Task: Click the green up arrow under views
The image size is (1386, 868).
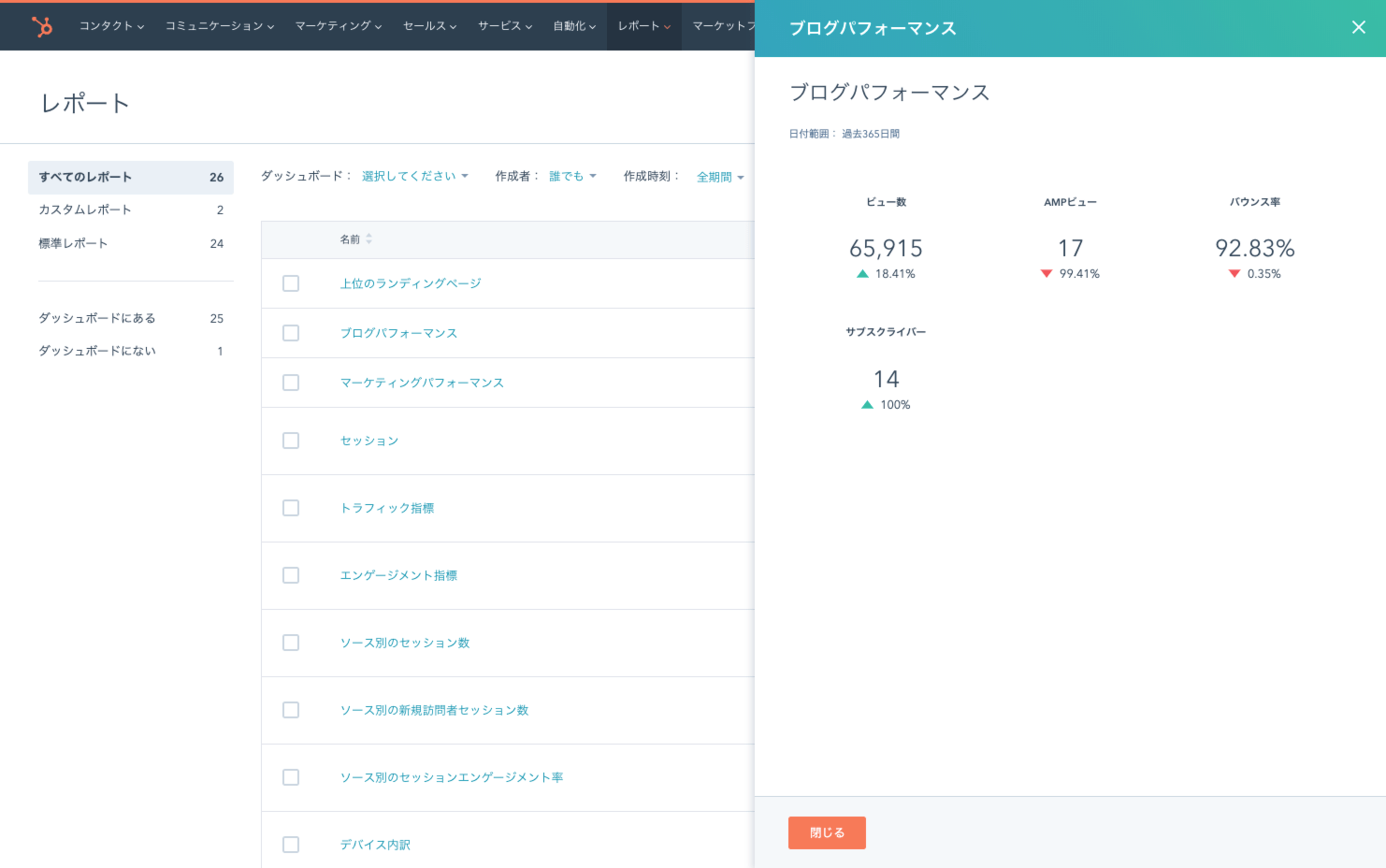Action: tap(862, 274)
